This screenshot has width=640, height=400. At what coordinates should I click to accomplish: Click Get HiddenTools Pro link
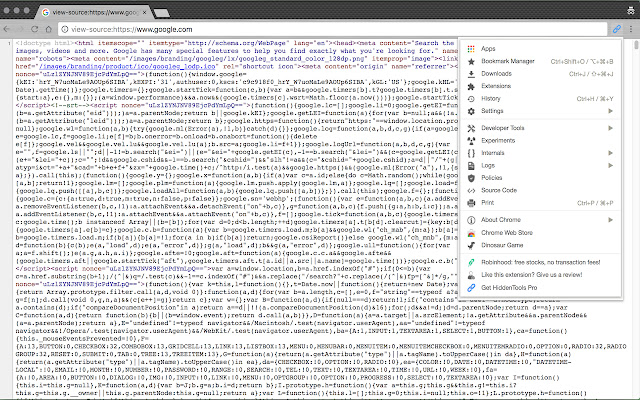click(540, 288)
